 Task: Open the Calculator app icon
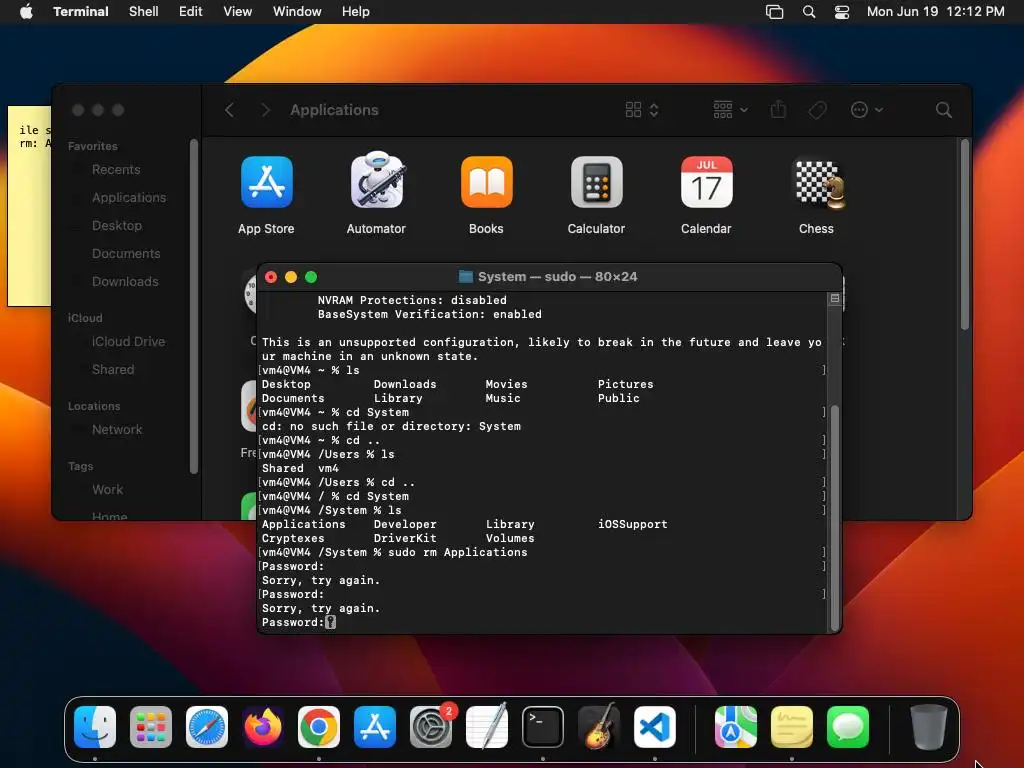596,182
